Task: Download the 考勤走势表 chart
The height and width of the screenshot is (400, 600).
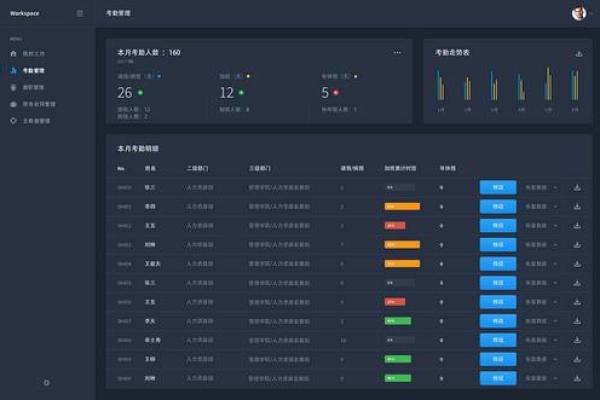Action: coord(579,53)
